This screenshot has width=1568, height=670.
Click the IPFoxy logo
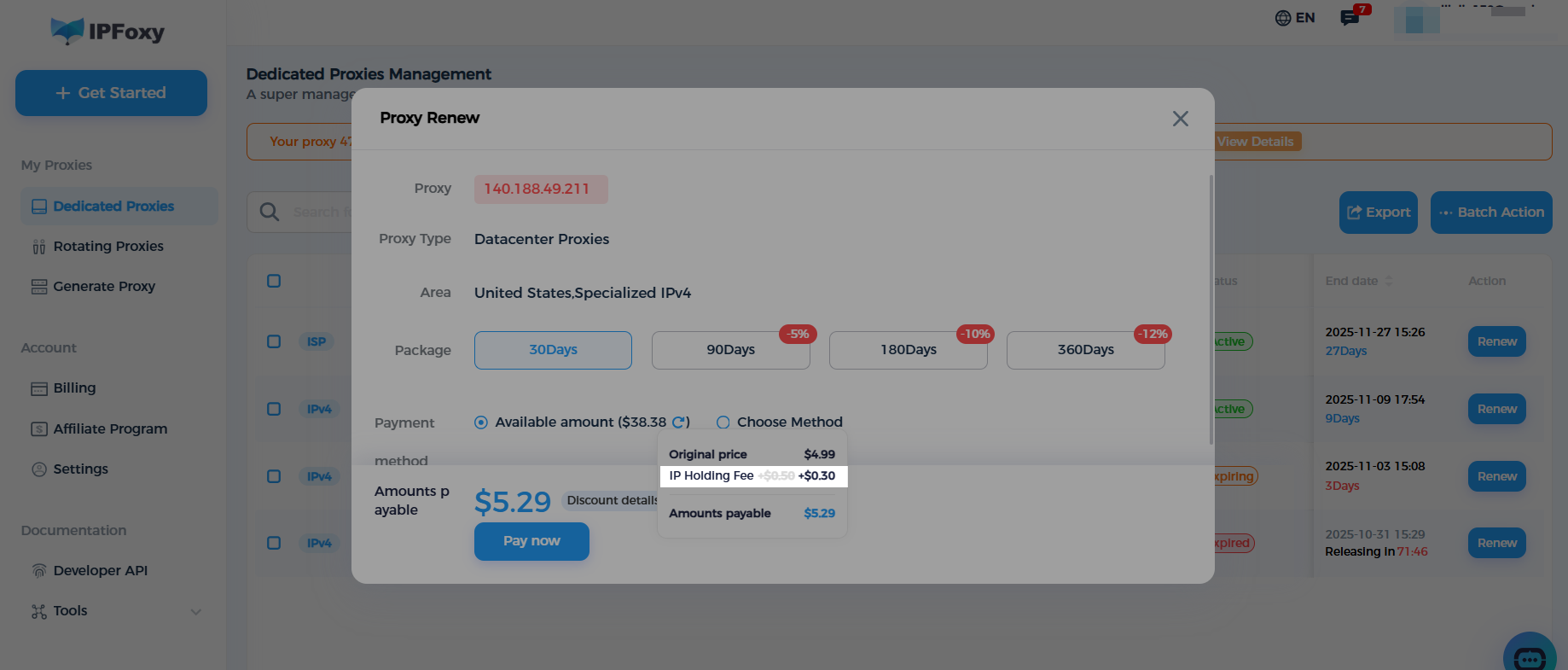point(107,32)
